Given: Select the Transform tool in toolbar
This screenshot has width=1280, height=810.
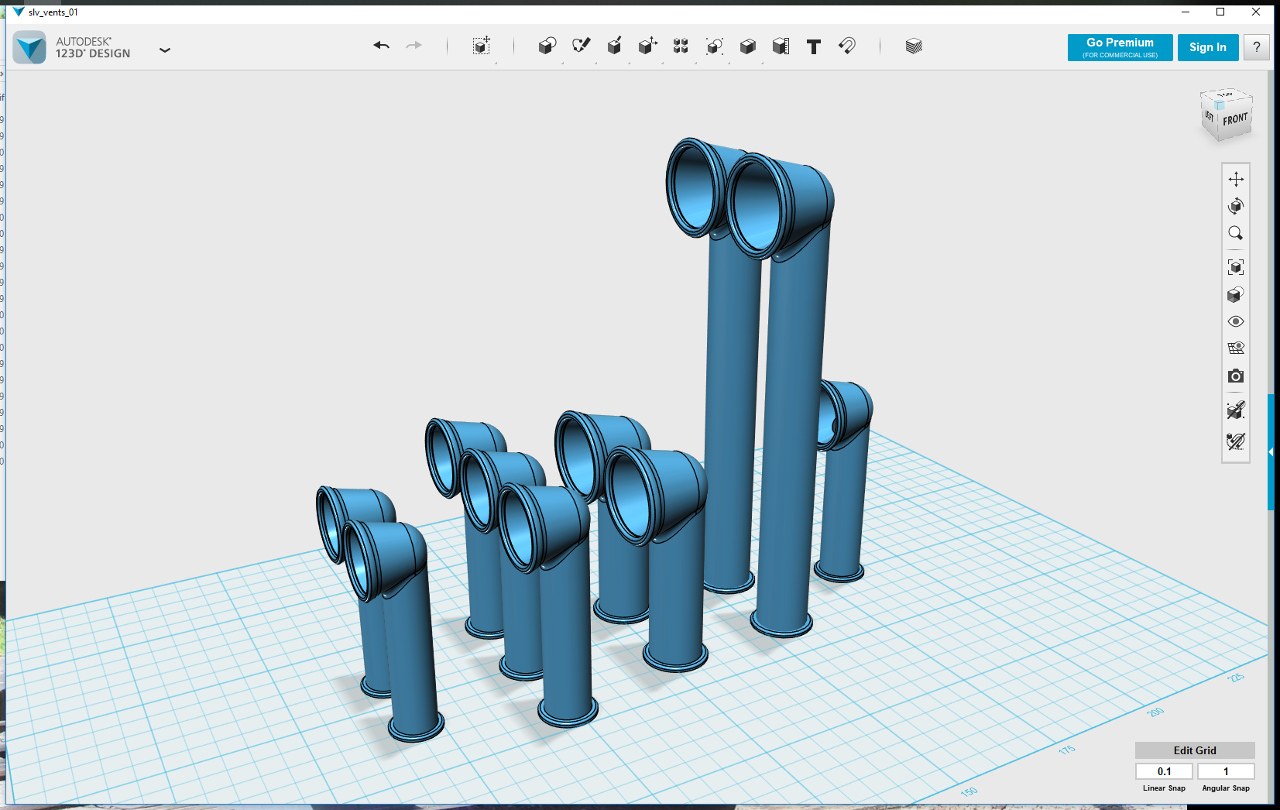Looking at the screenshot, I should (481, 46).
